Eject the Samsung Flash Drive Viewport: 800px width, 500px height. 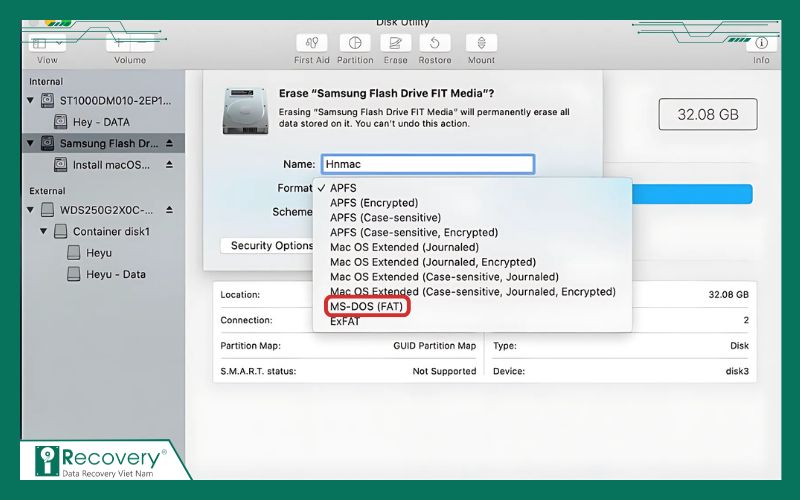(169, 143)
